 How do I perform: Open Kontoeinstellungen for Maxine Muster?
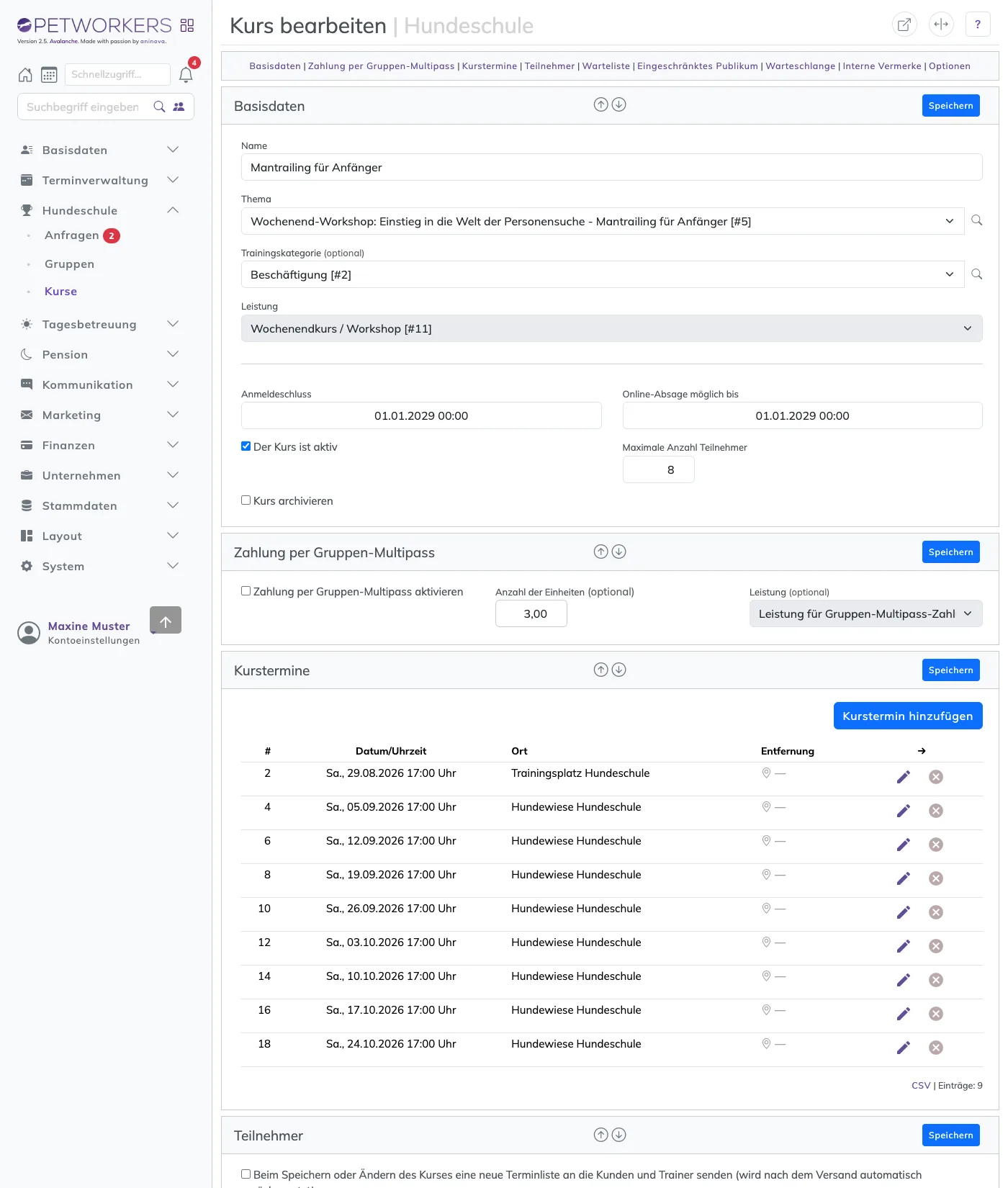94,641
